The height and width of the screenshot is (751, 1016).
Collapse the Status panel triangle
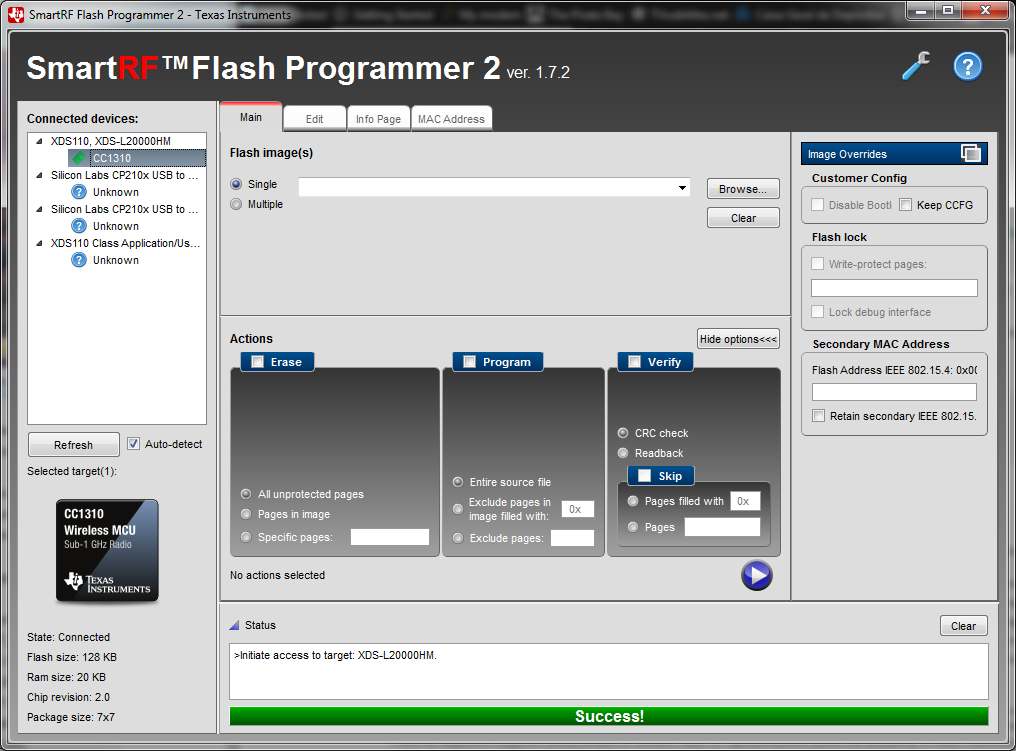pos(235,625)
